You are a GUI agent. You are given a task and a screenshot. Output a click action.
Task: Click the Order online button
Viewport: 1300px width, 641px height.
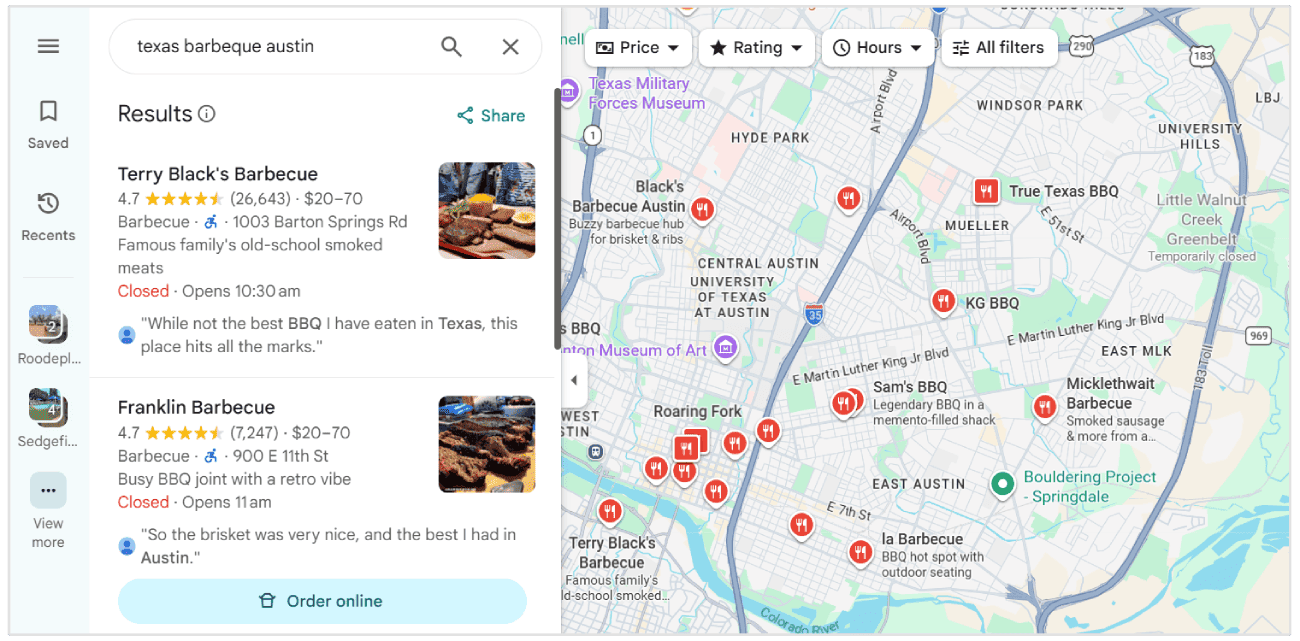322,601
